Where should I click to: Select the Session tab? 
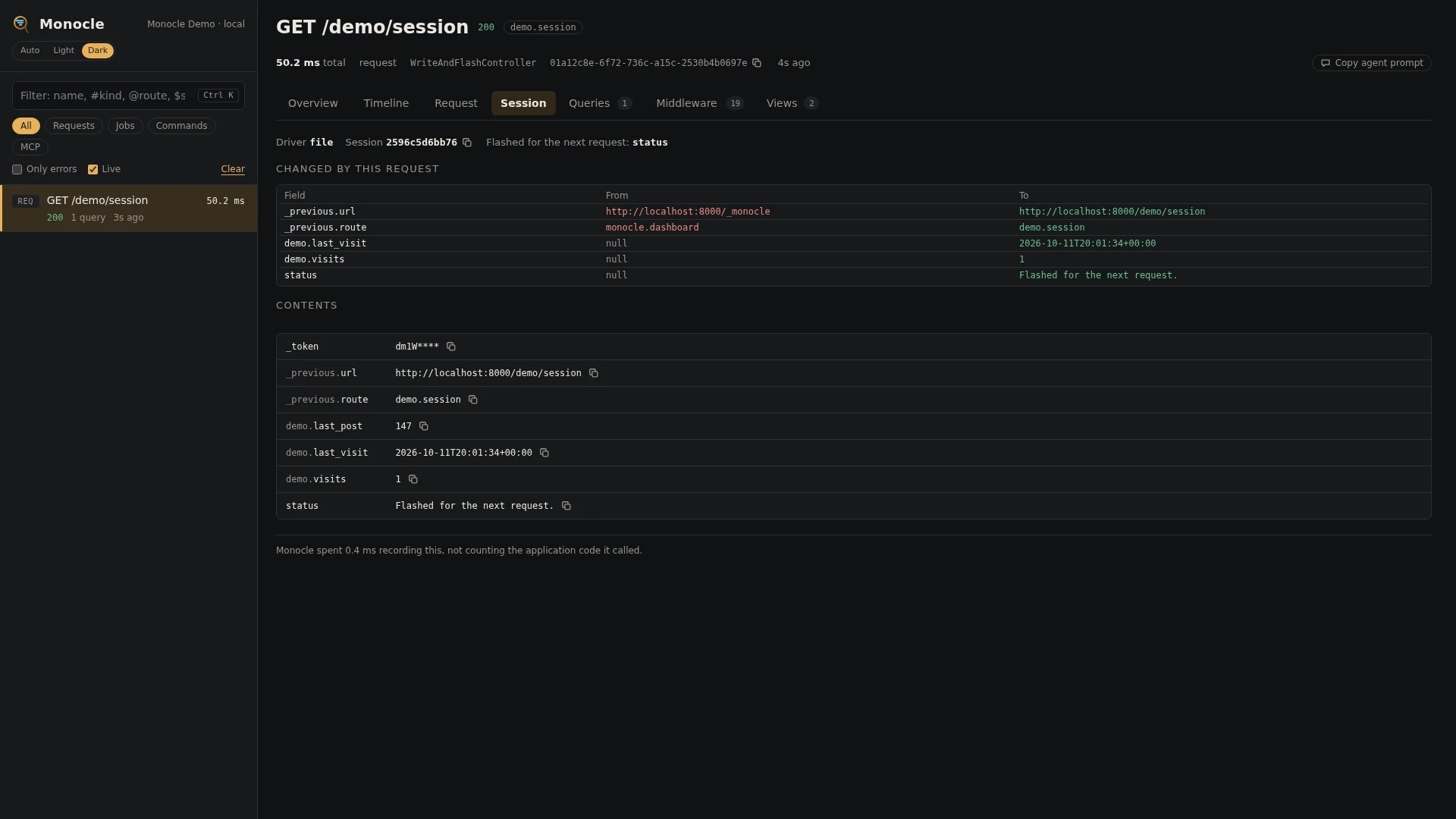pyautogui.click(x=523, y=103)
